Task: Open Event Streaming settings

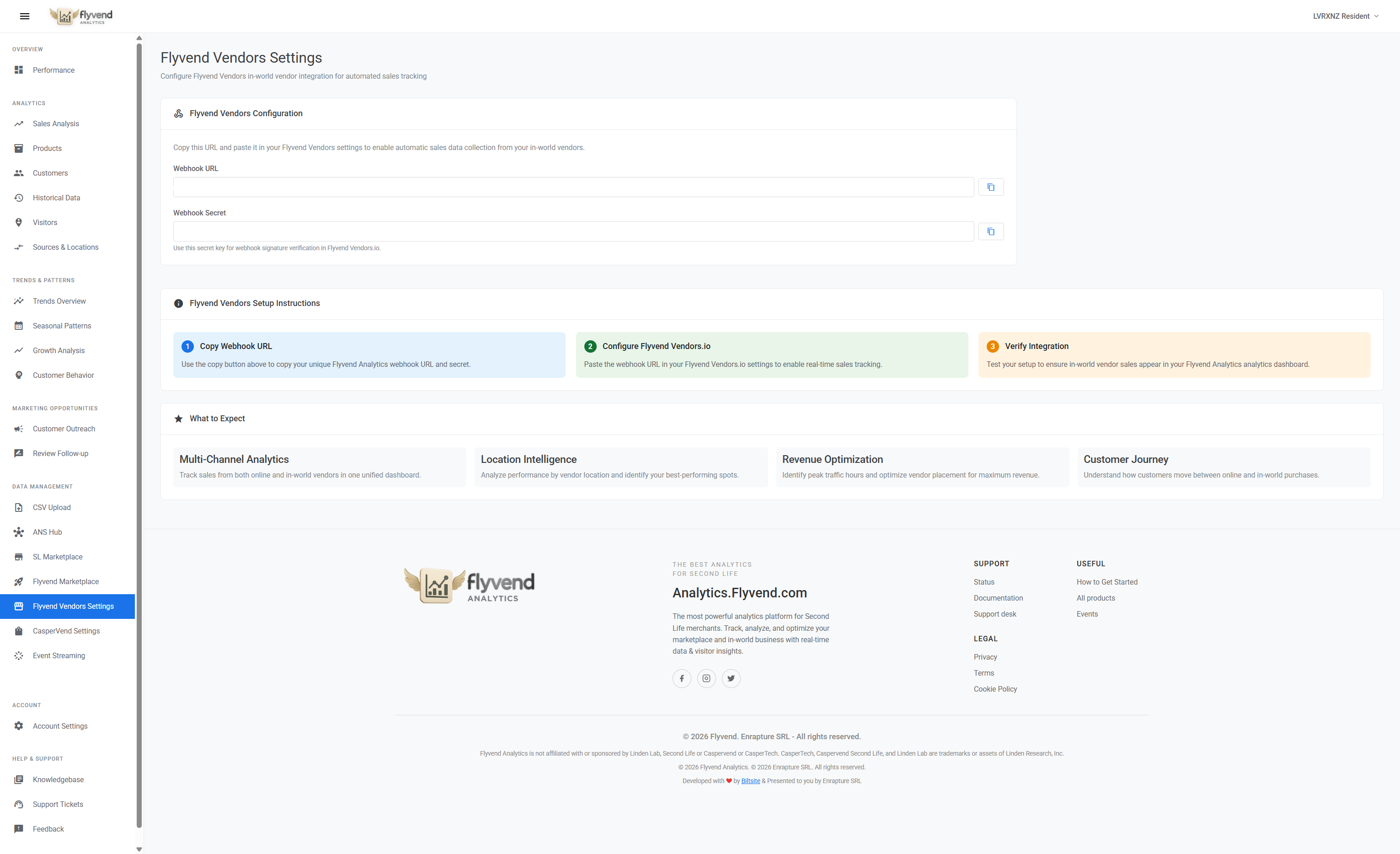Action: [59, 655]
